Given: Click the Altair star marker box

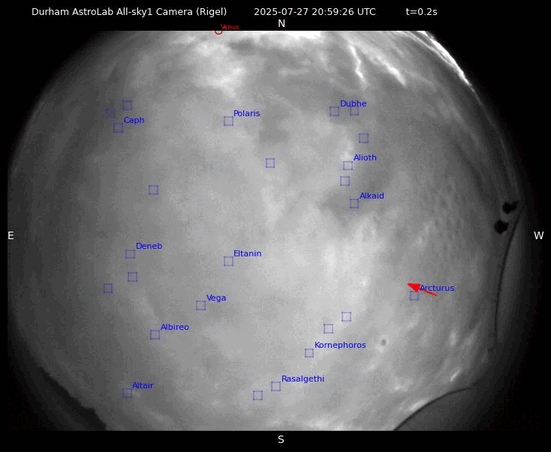Looking at the screenshot, I should point(127,393).
